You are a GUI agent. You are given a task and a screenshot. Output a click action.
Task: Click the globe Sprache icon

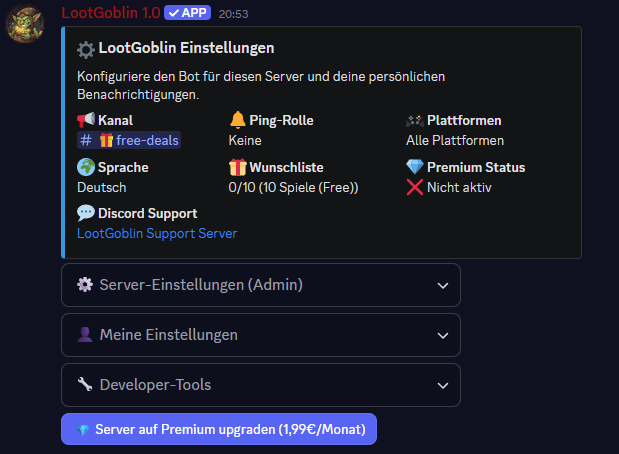click(x=86, y=167)
